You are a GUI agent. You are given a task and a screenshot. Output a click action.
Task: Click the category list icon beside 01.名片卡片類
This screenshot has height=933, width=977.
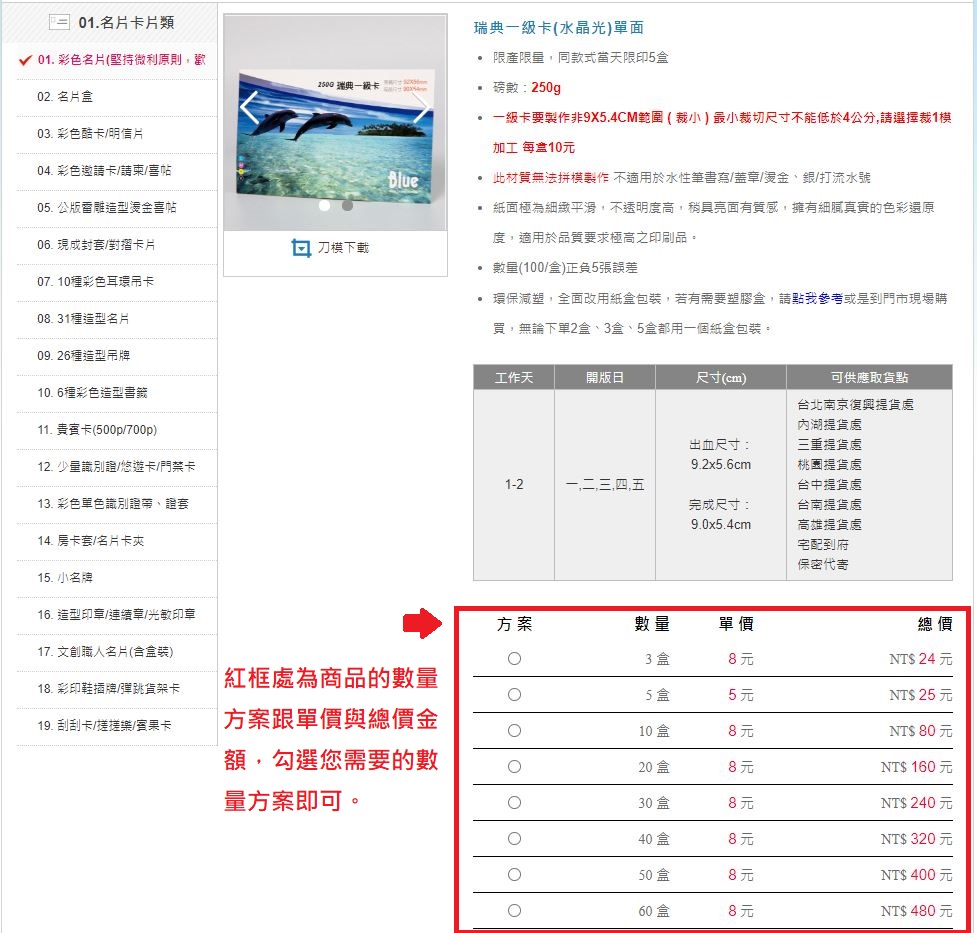coord(60,22)
